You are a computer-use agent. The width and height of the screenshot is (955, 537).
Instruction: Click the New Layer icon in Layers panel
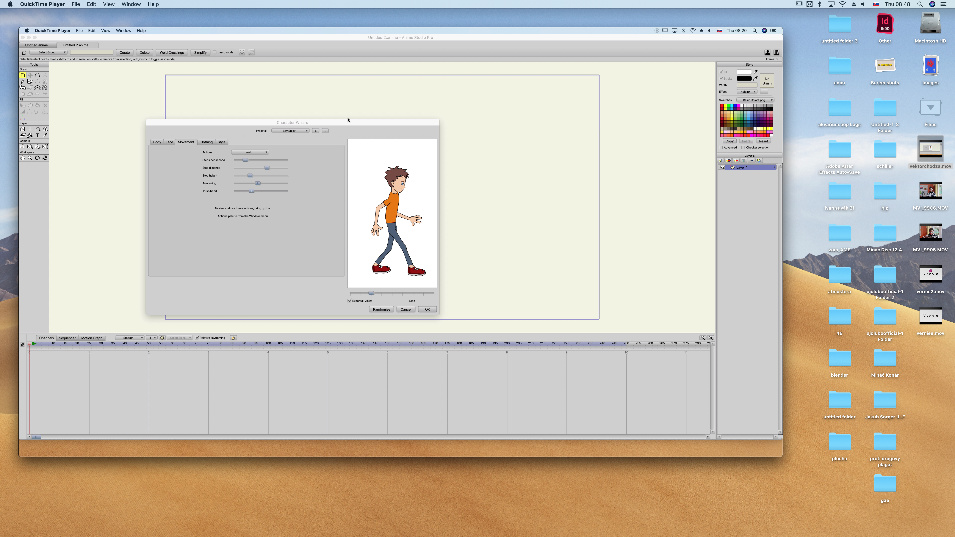click(722, 161)
